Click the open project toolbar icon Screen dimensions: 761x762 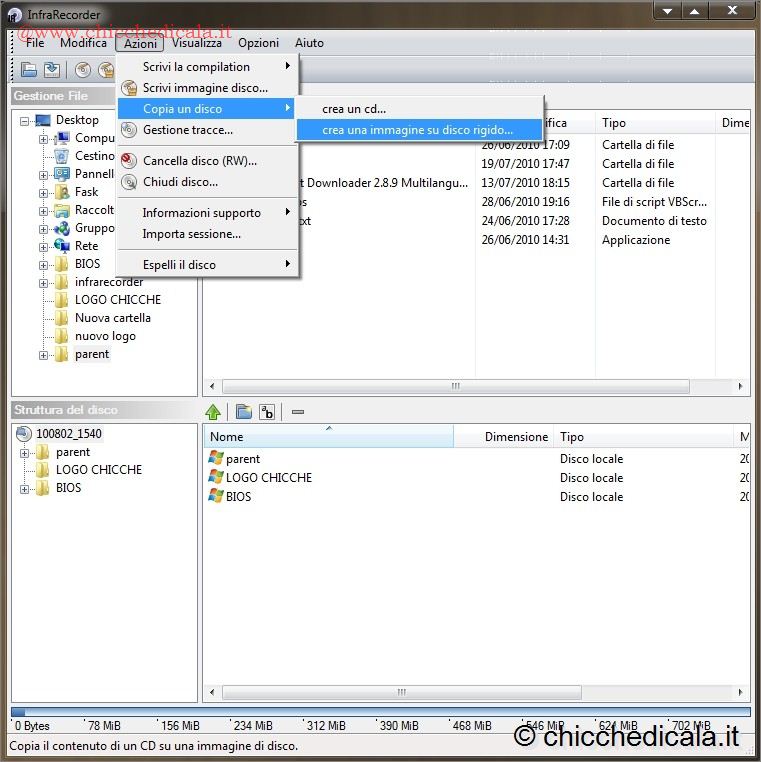coord(29,69)
